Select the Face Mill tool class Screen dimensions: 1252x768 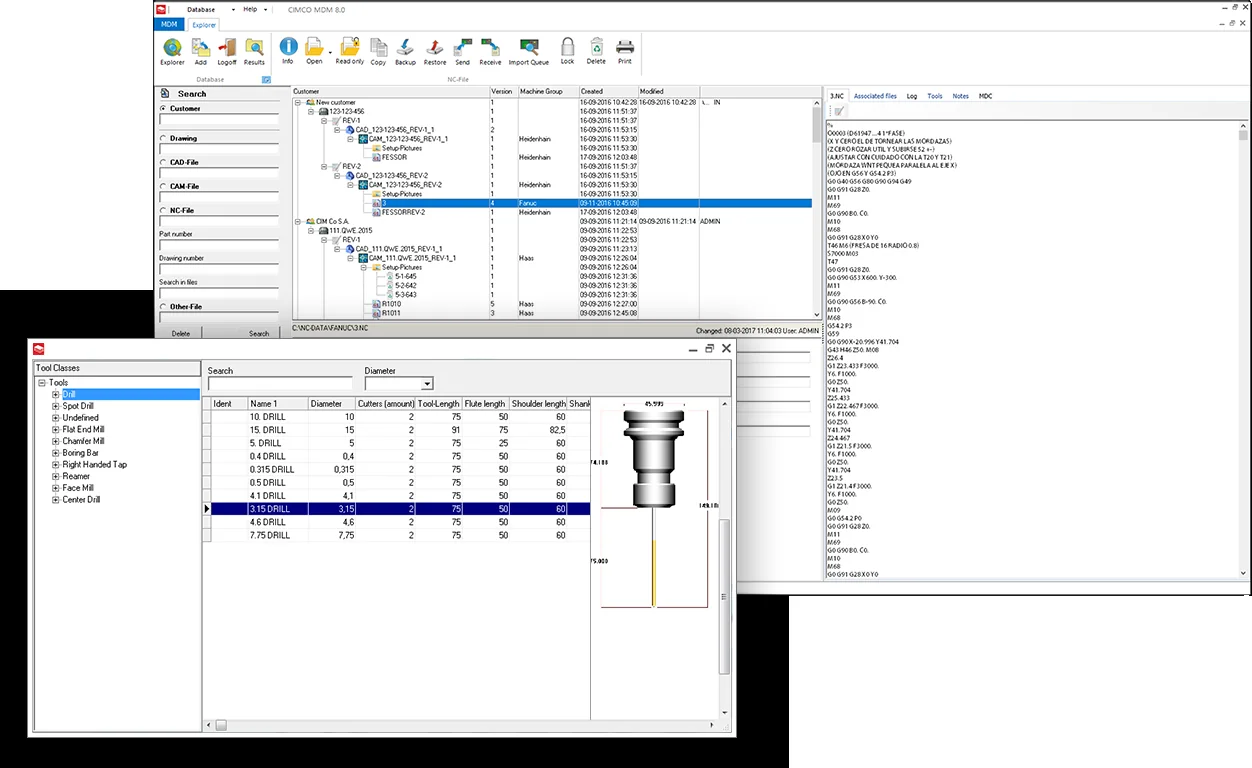[78, 488]
